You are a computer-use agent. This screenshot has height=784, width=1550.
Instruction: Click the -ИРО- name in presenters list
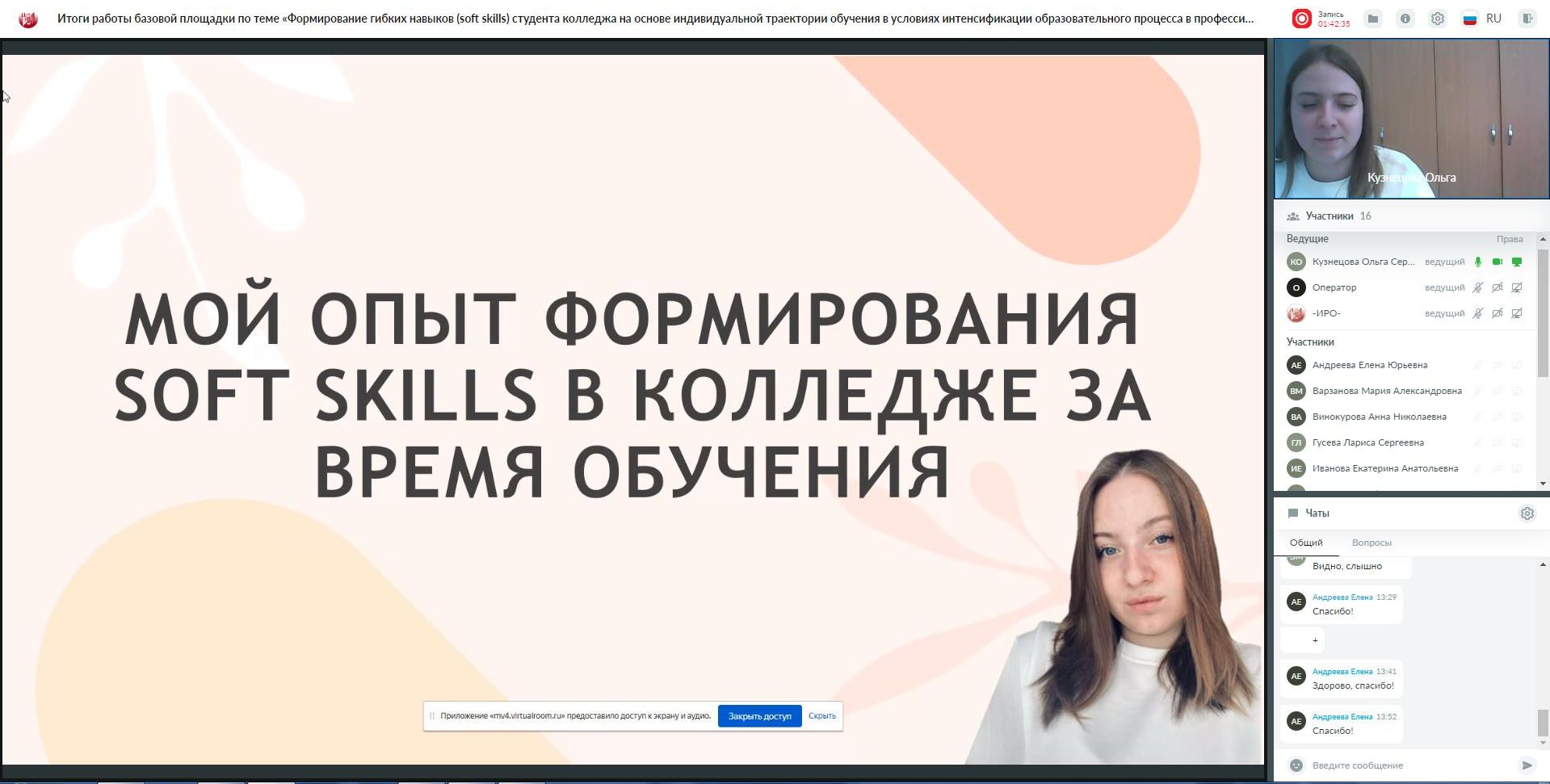pyautogui.click(x=1326, y=313)
